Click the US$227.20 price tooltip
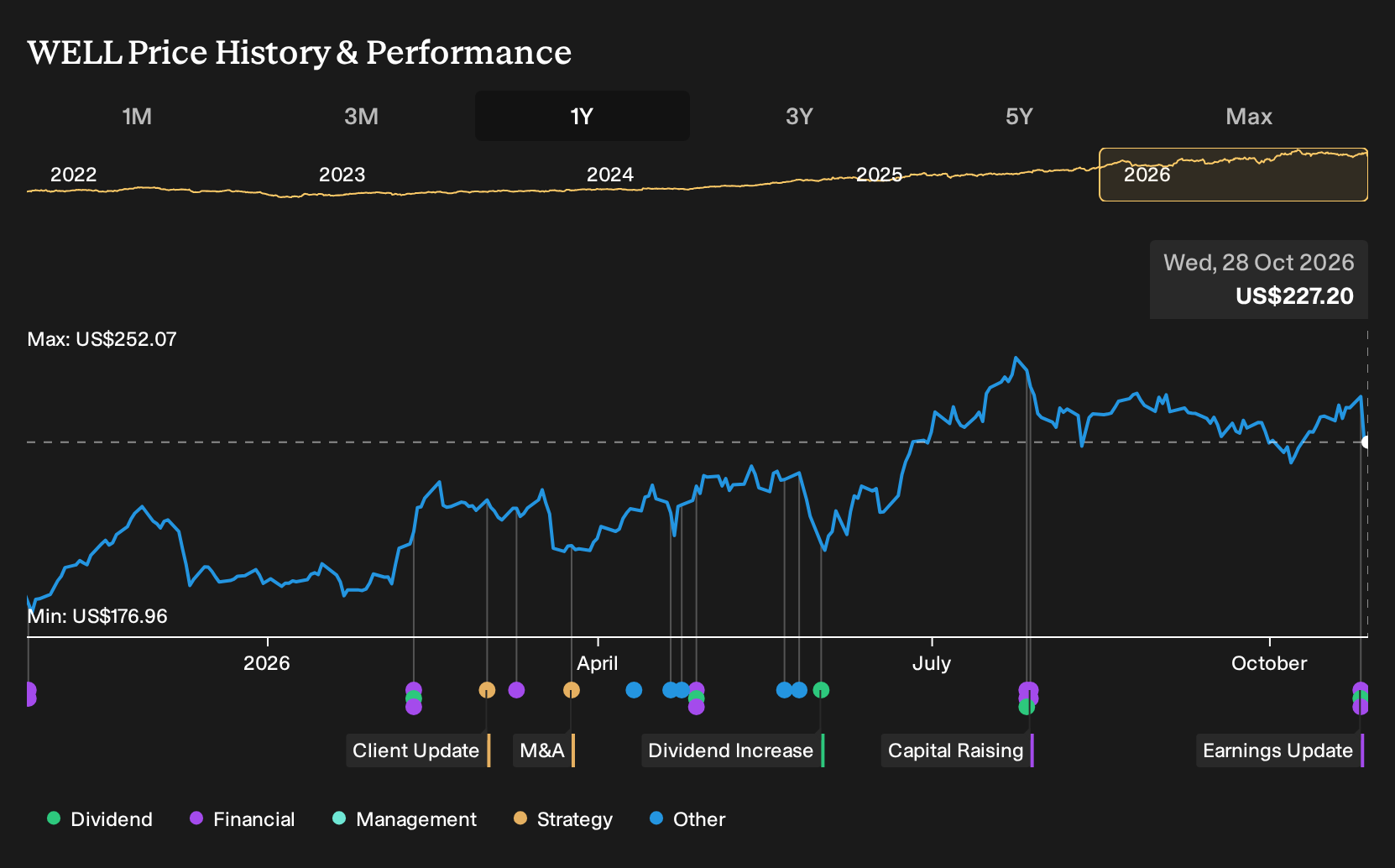Image resolution: width=1395 pixels, height=868 pixels. tap(1259, 280)
